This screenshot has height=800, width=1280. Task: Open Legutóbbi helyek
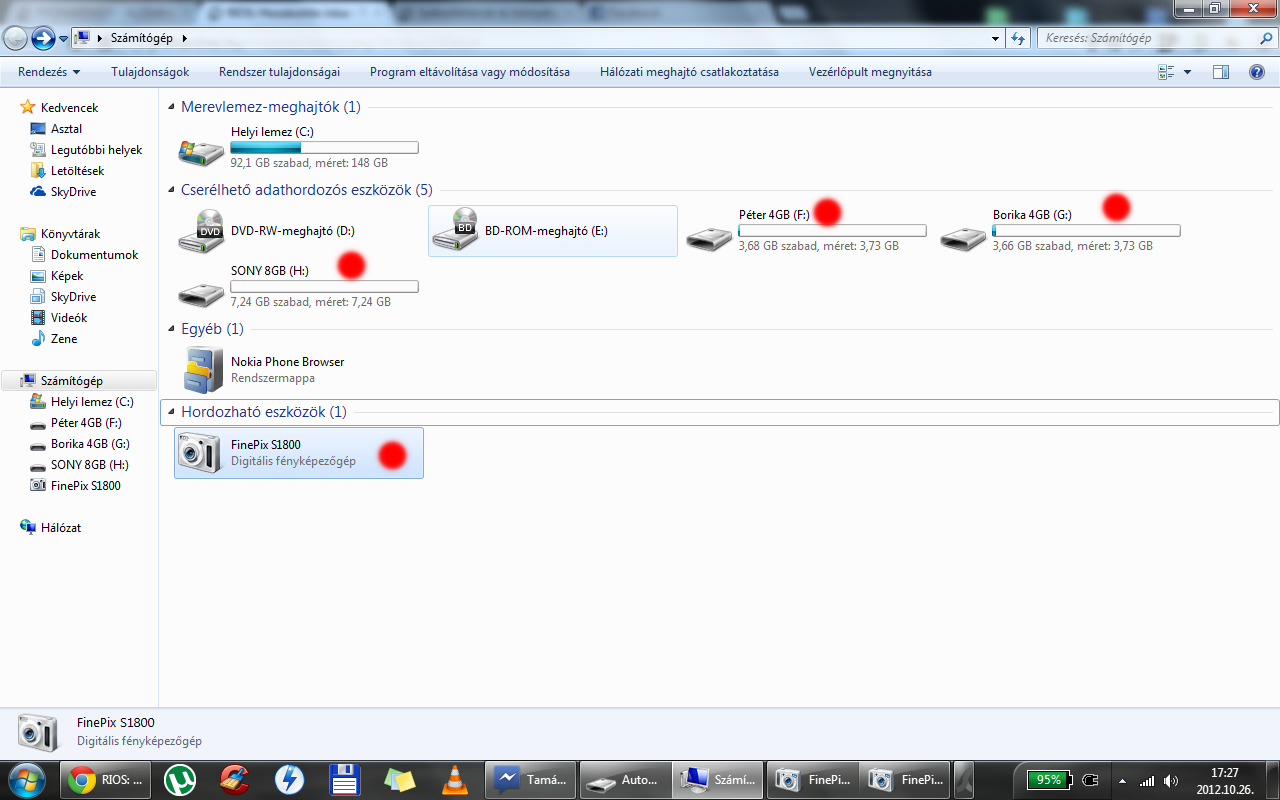[x=96, y=149]
